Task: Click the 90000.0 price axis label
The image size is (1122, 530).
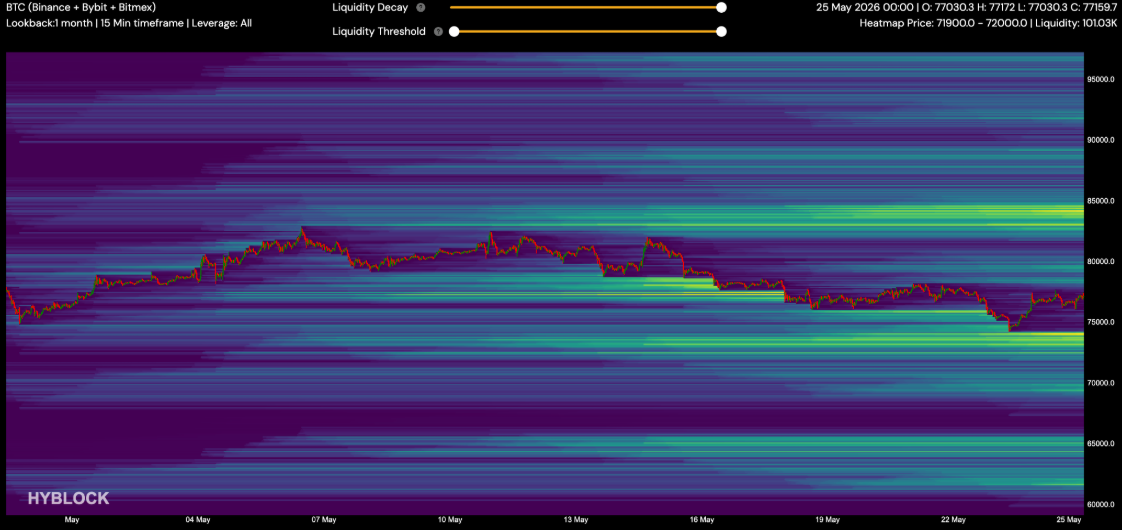Action: (1103, 139)
